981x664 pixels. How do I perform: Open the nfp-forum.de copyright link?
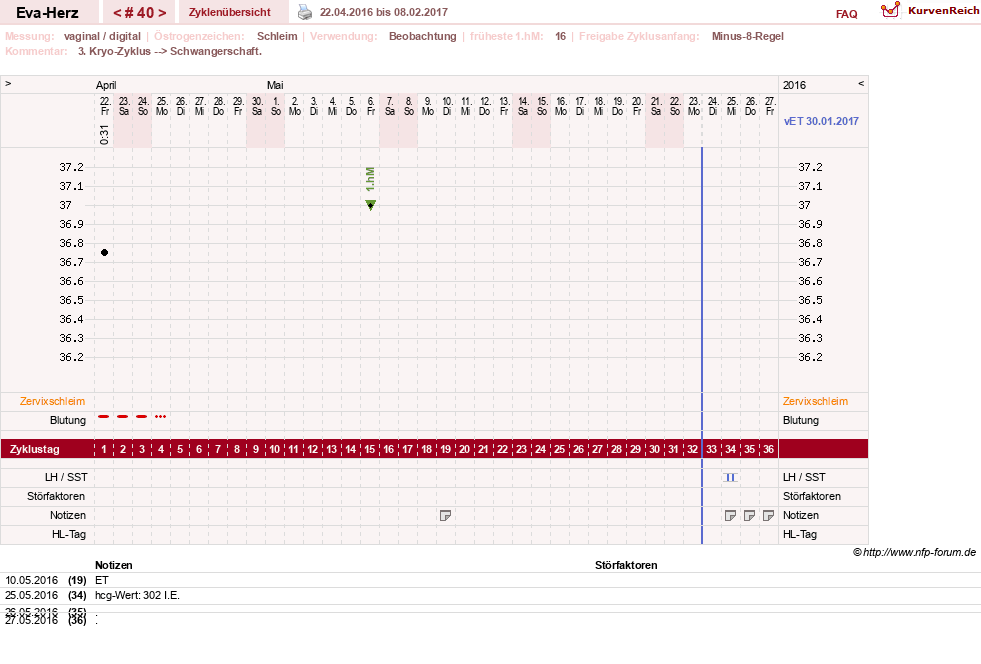tap(915, 553)
